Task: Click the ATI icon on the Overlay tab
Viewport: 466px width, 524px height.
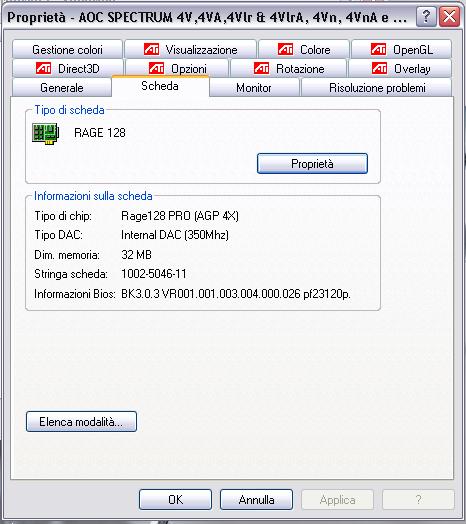Action: click(379, 68)
